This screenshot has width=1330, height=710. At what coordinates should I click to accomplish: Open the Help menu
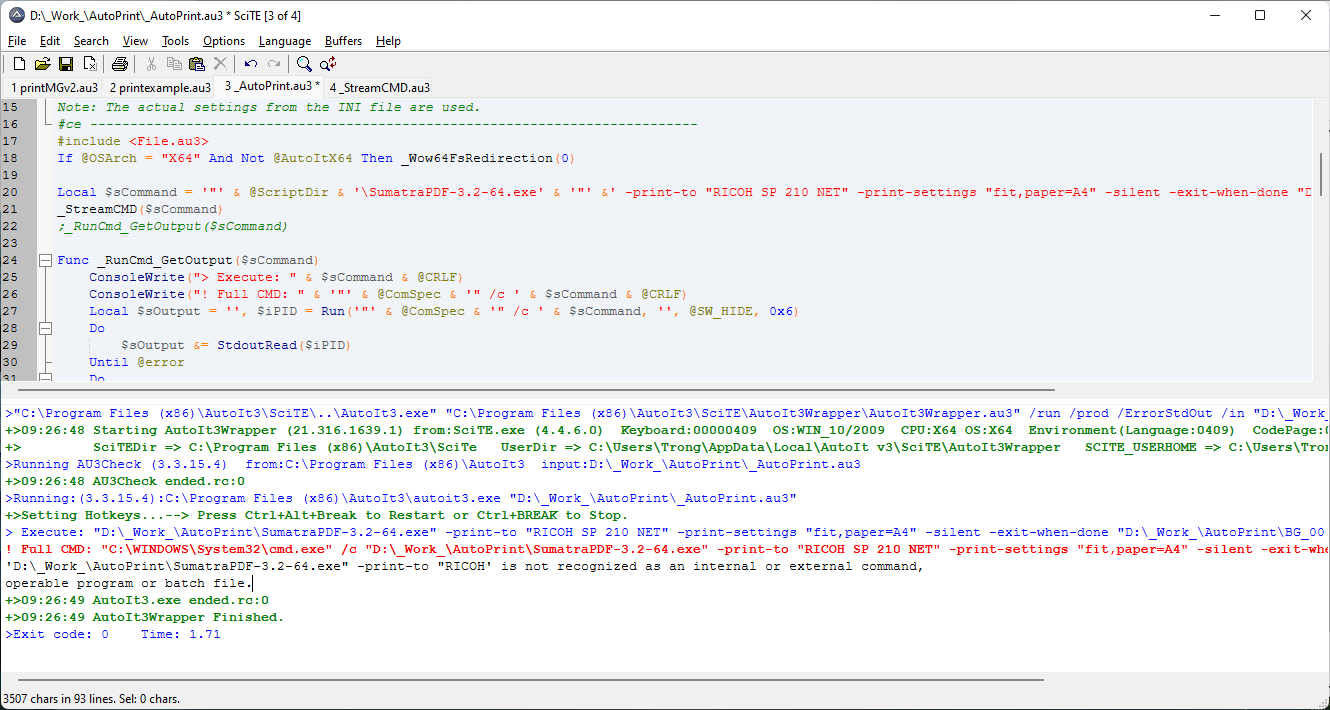coord(389,41)
